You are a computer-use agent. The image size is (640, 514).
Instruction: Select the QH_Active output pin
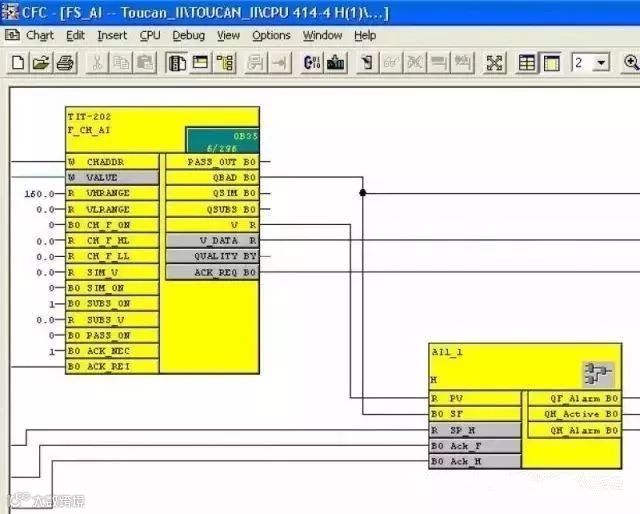point(575,414)
